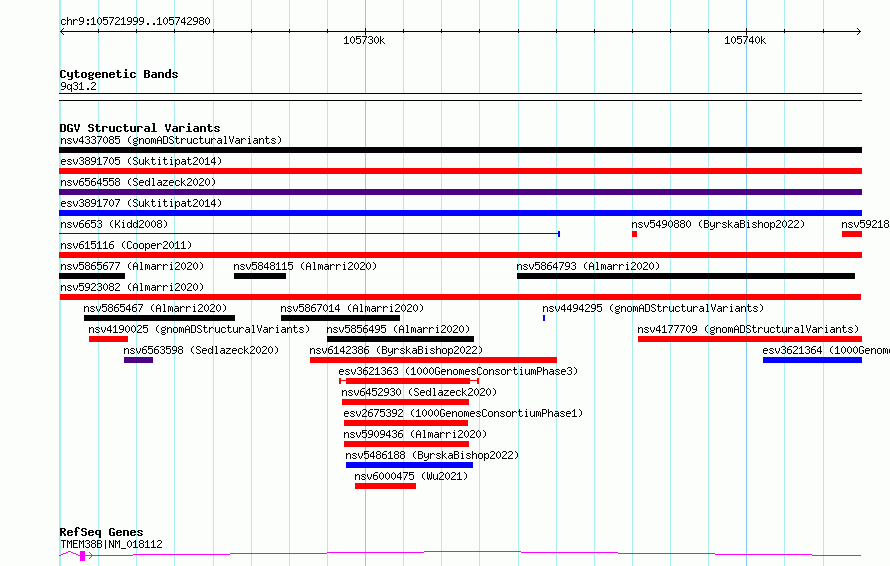The width and height of the screenshot is (890, 566).
Task: Click the RefSeq Genes track heading
Action: [x=102, y=533]
